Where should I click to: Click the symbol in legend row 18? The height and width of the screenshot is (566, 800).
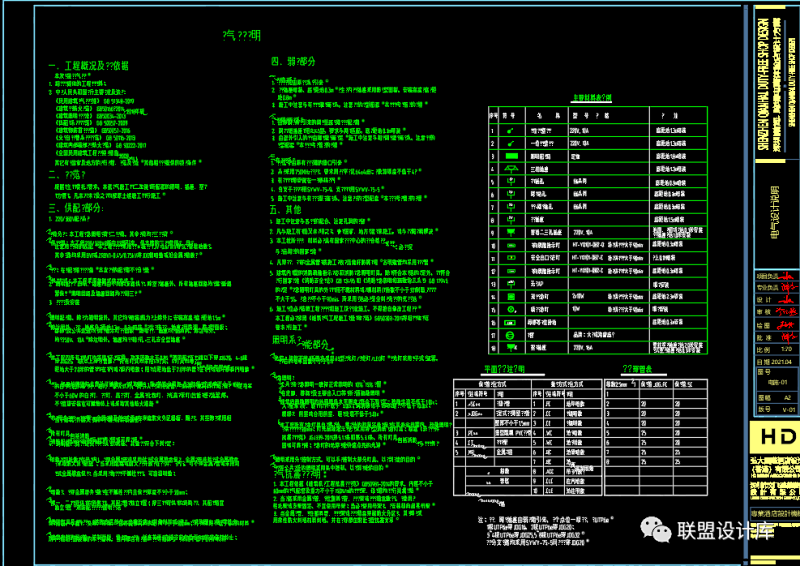click(510, 348)
